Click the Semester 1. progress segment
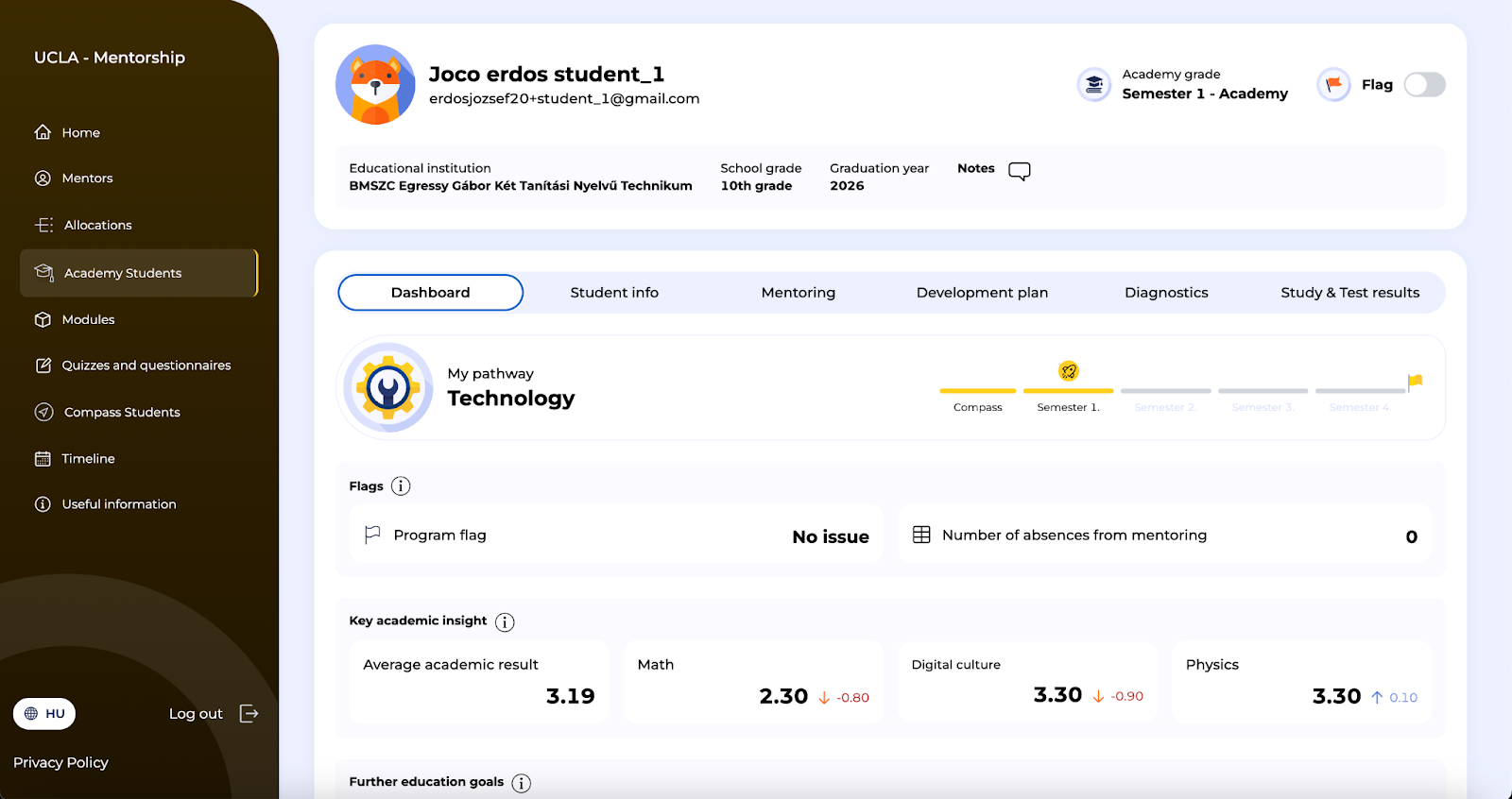The image size is (1512, 799). [x=1068, y=391]
